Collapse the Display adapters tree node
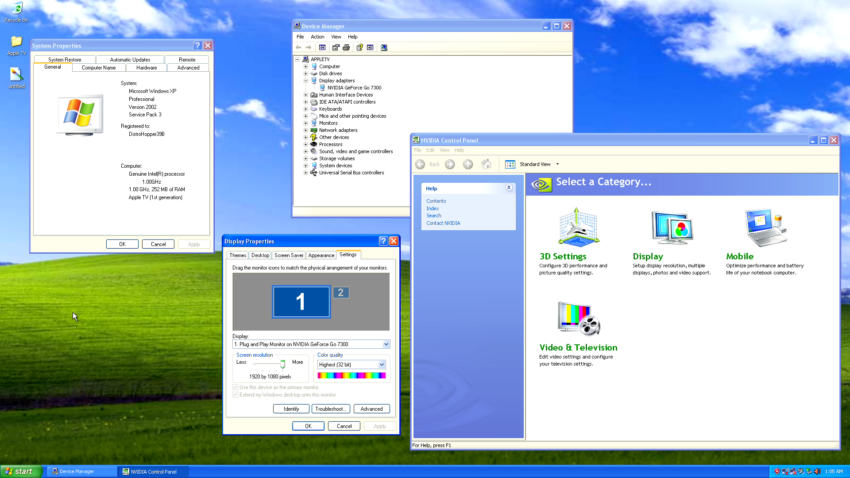Image resolution: width=850 pixels, height=478 pixels. tap(306, 81)
